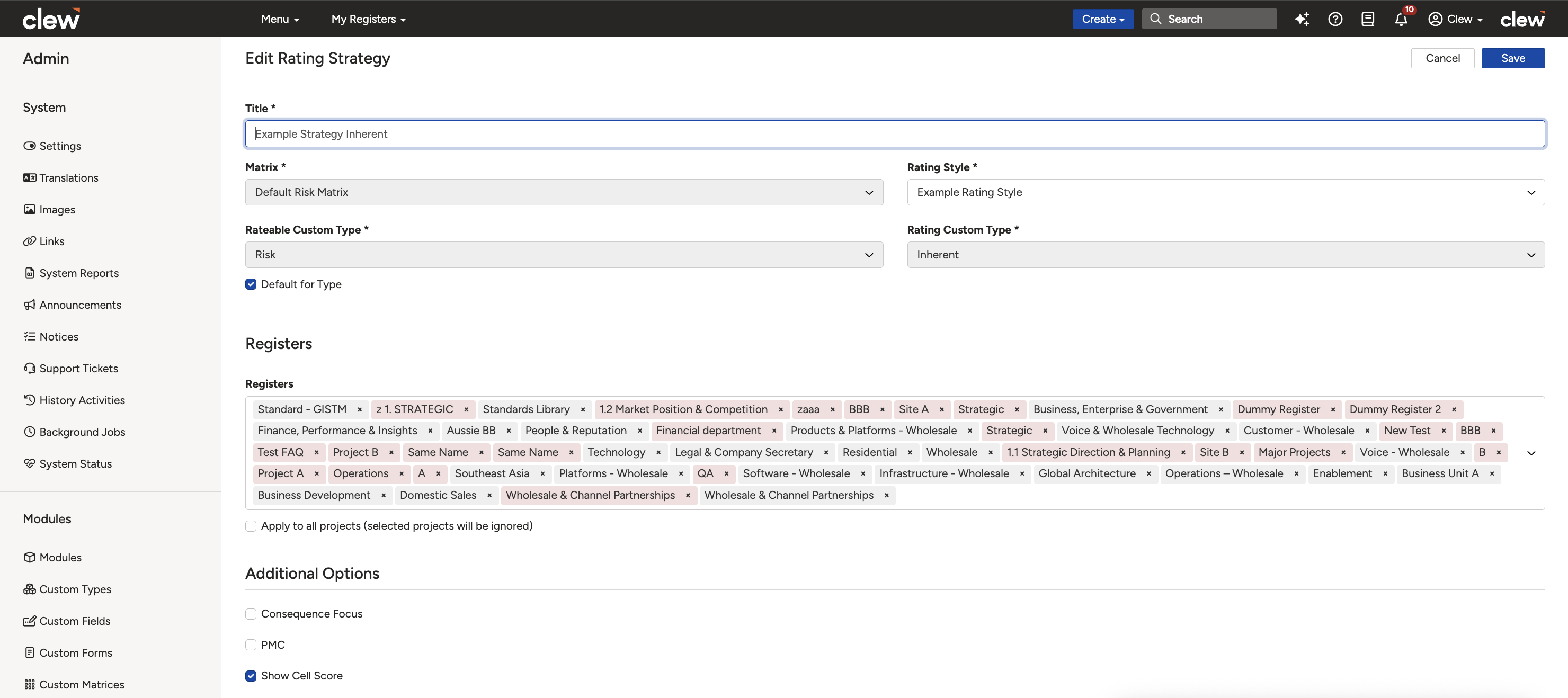Open the Rateable Custom Type dropdown
The width and height of the screenshot is (1568, 698).
(564, 255)
